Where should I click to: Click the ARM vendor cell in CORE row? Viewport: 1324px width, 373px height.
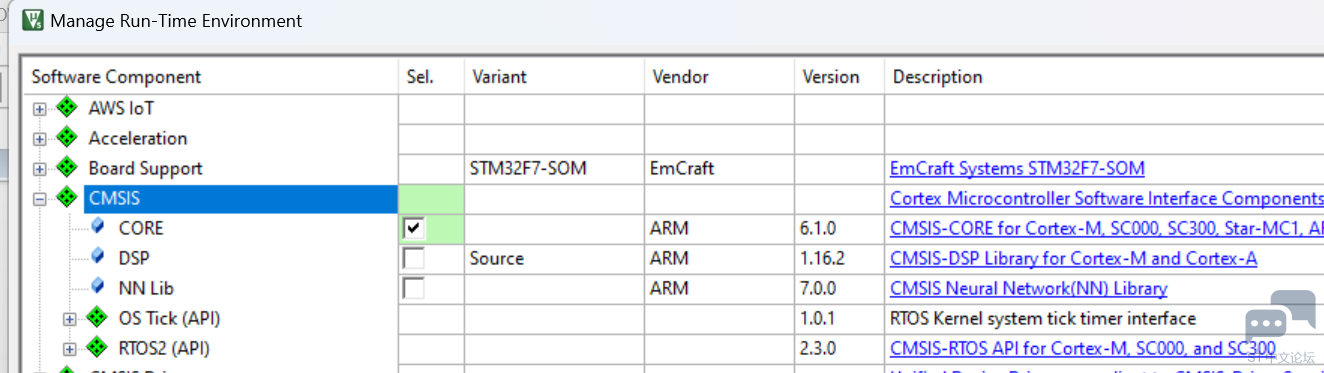pos(719,229)
